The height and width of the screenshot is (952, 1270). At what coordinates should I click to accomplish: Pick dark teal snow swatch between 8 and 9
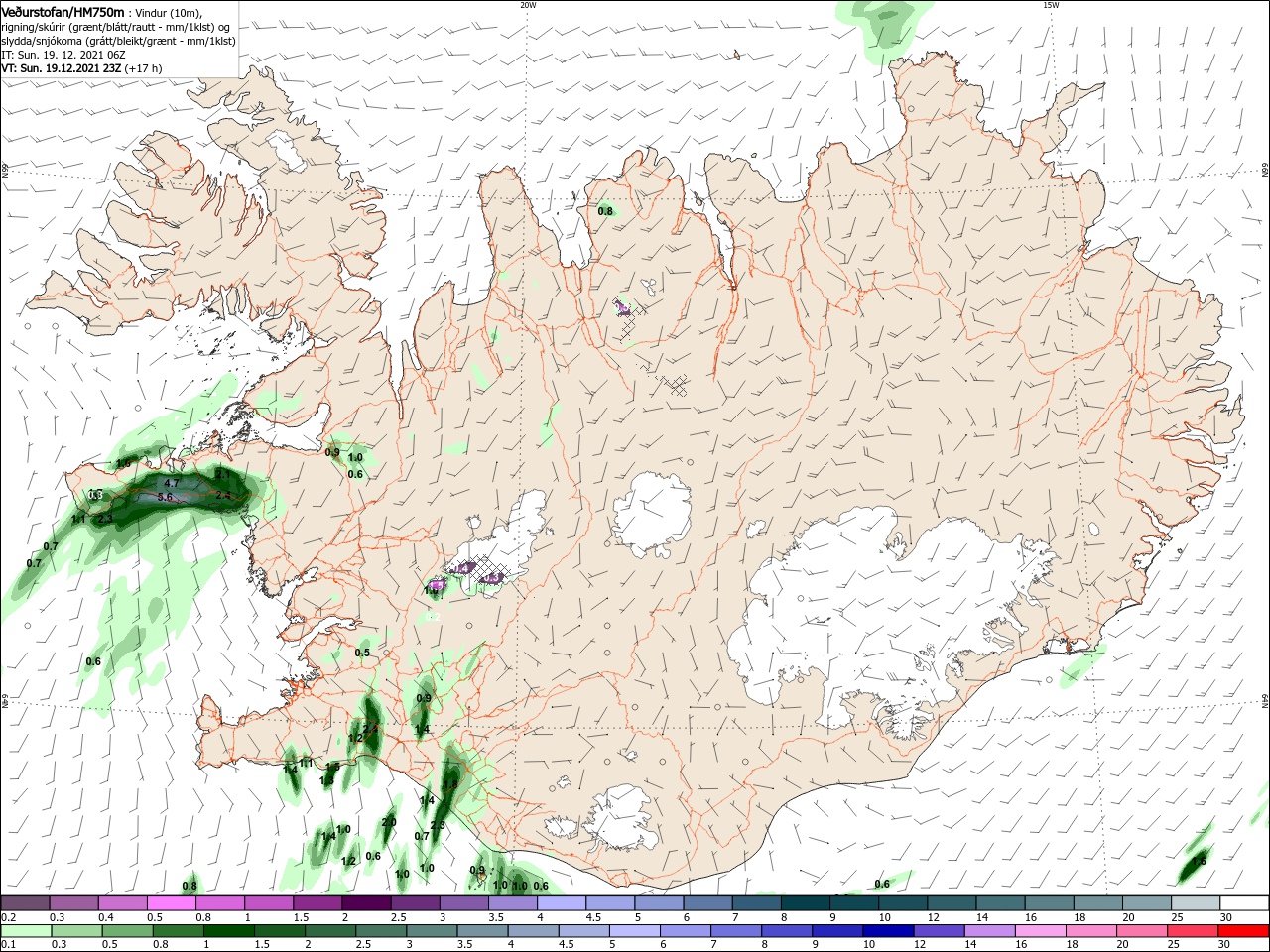[x=805, y=903]
